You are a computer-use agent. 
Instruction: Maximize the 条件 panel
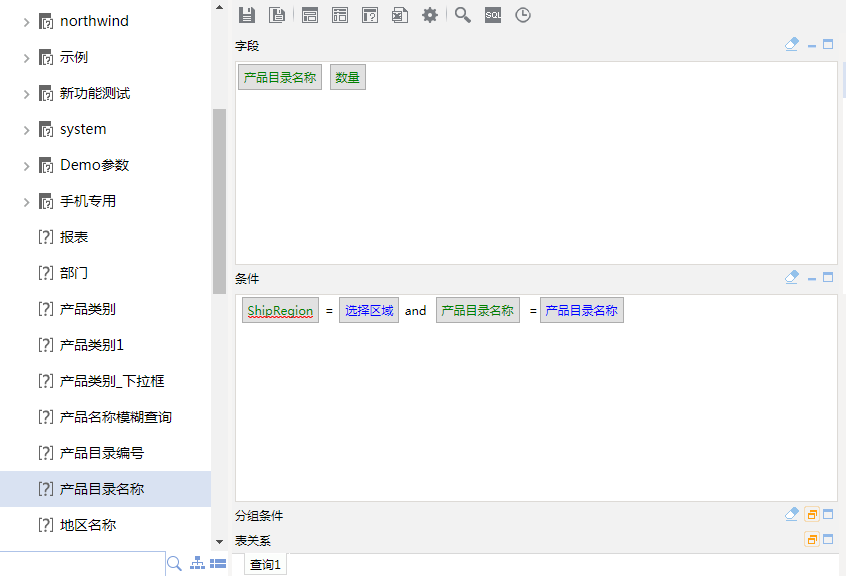[x=828, y=277]
